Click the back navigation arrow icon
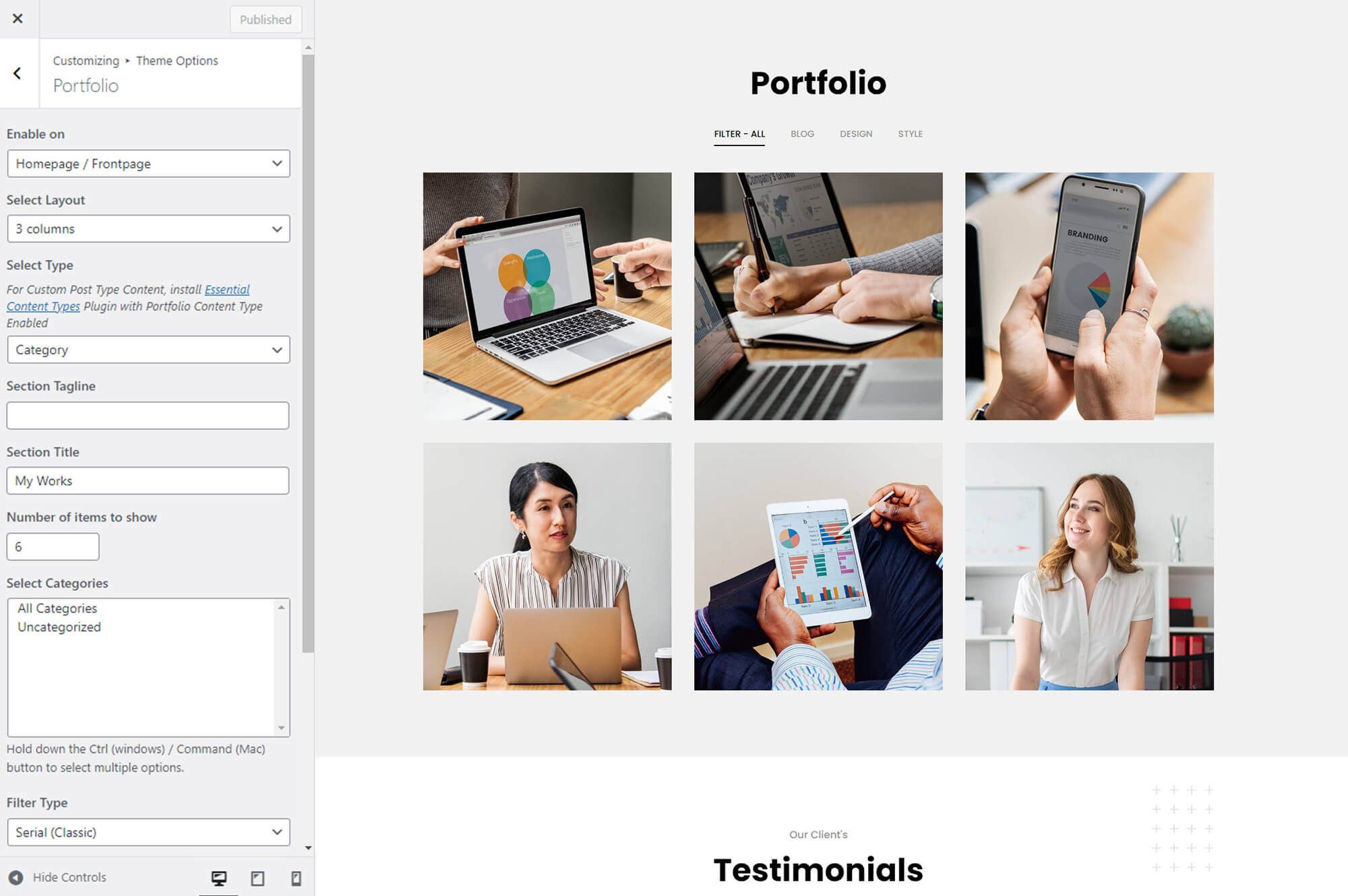 17,73
